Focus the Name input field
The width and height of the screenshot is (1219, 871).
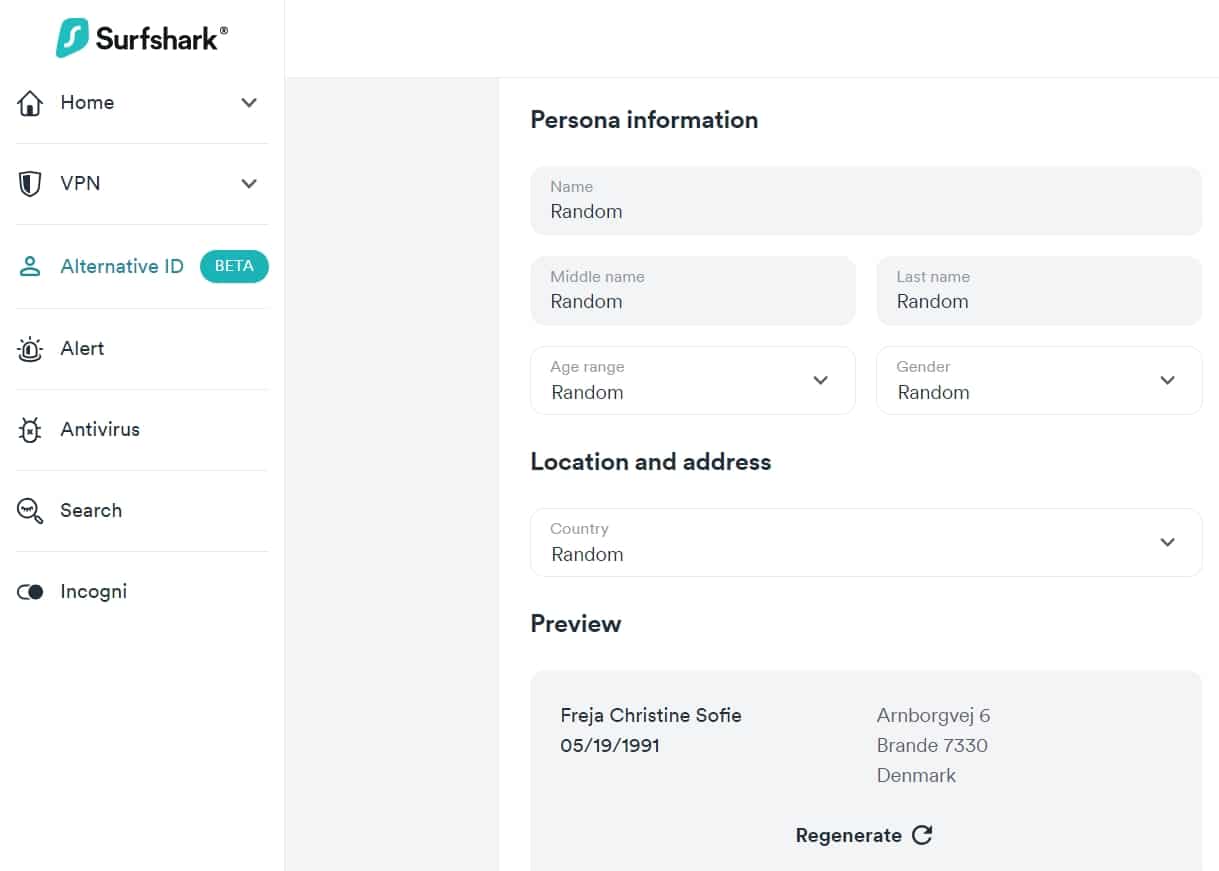866,200
